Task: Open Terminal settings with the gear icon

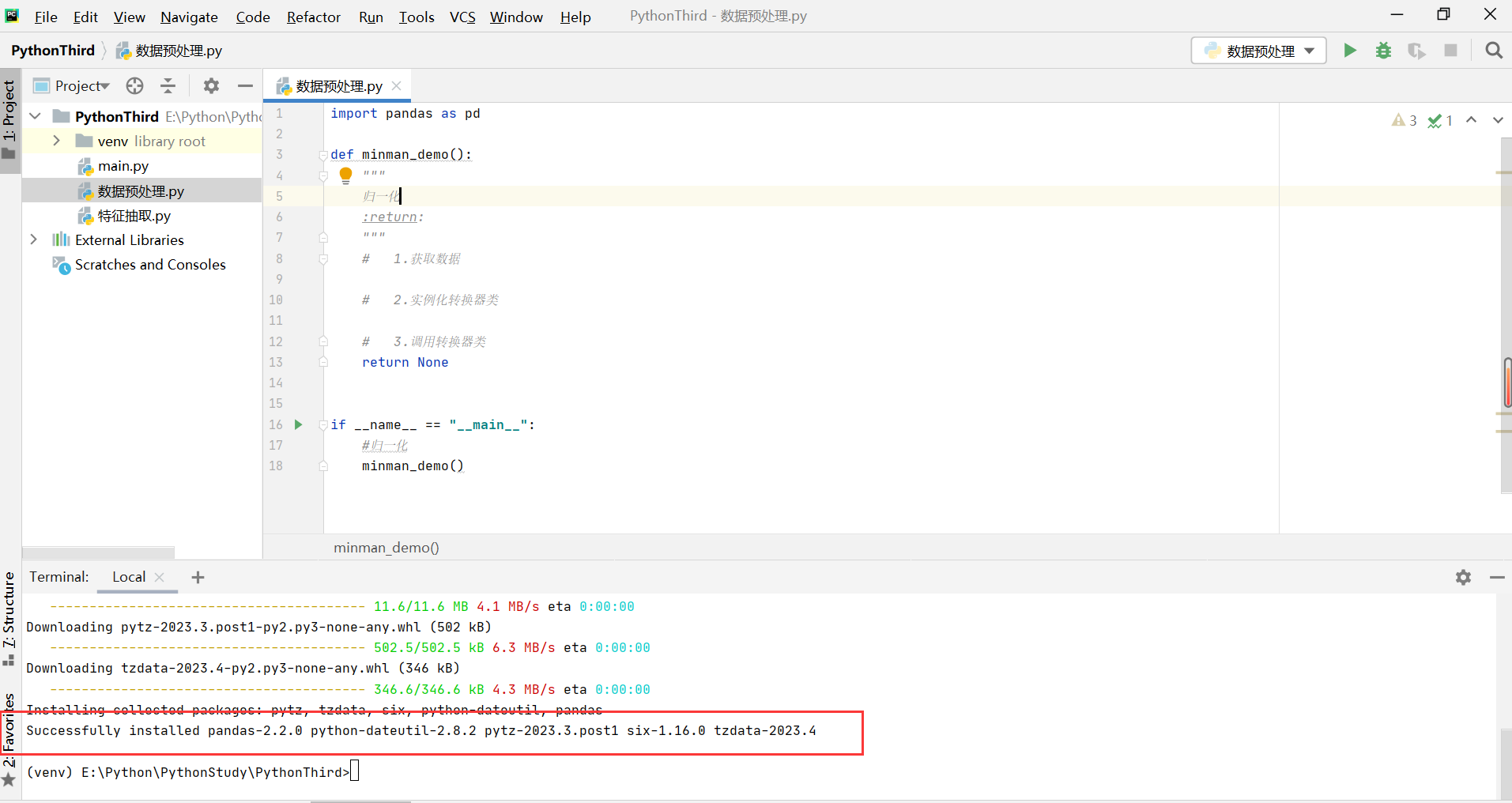Action: click(1463, 577)
